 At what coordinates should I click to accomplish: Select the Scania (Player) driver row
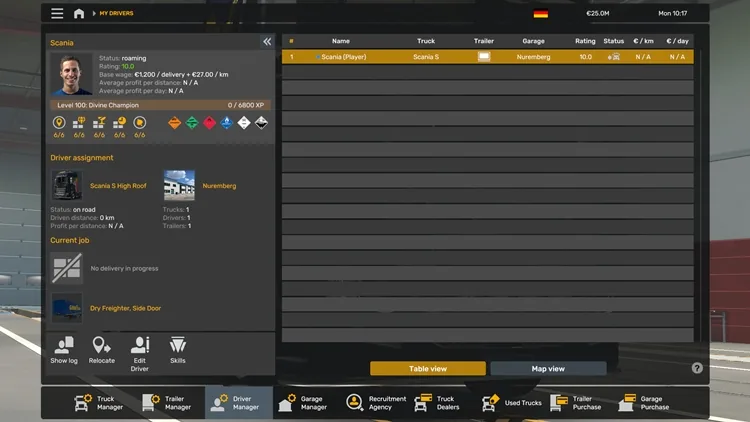click(x=487, y=56)
